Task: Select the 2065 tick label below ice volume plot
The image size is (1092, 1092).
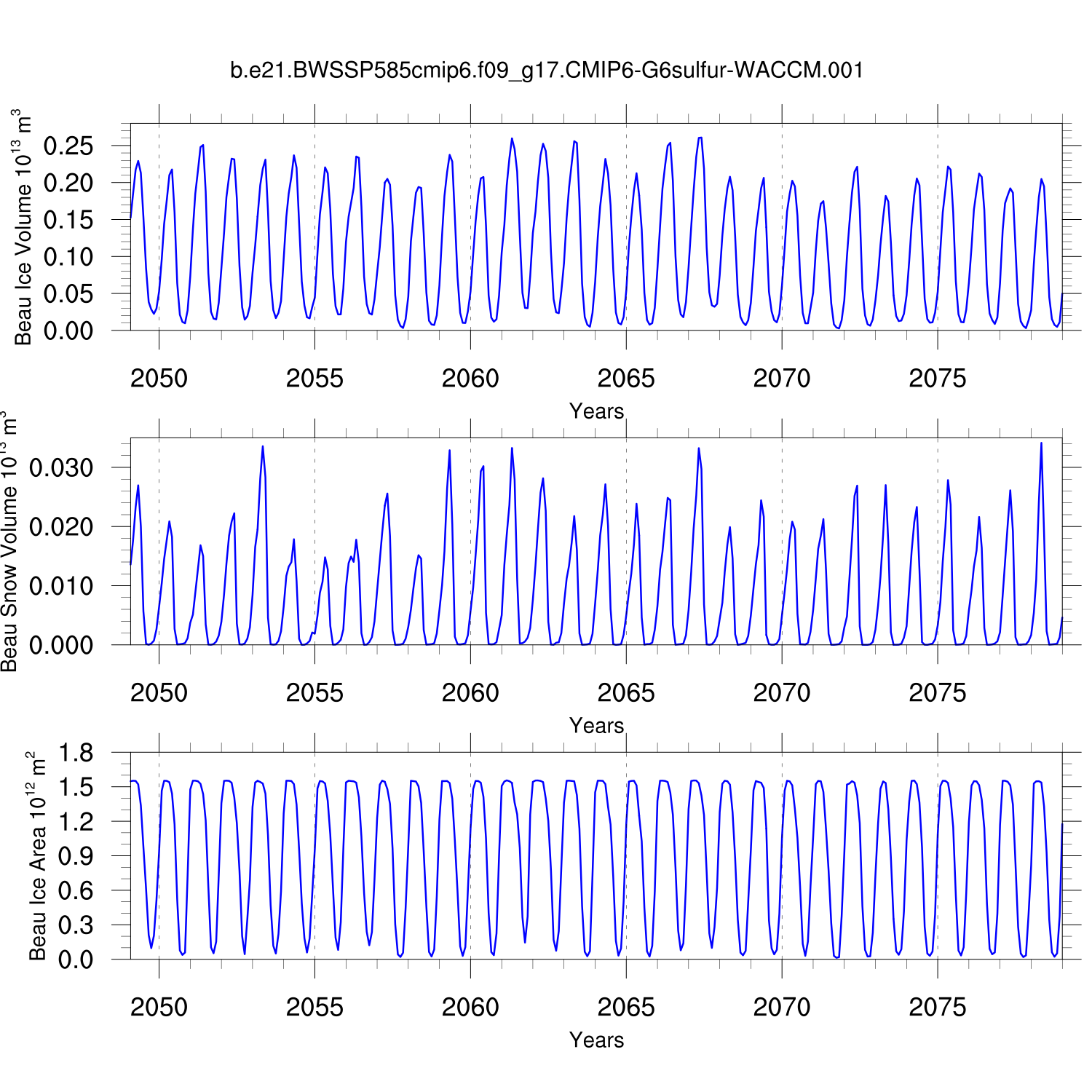Action: coord(626,379)
